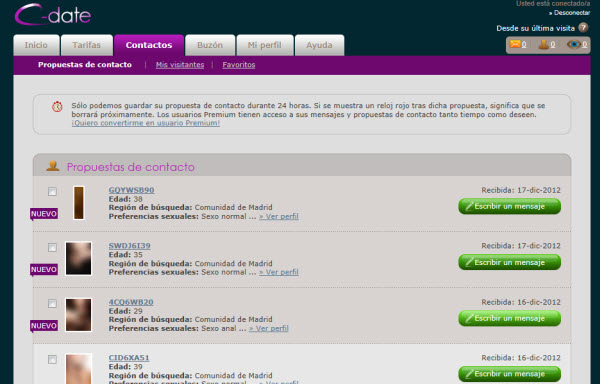The height and width of the screenshot is (384, 600).
Task: Click the person icon beside Propuestas de contacto heading
Action: pos(53,166)
